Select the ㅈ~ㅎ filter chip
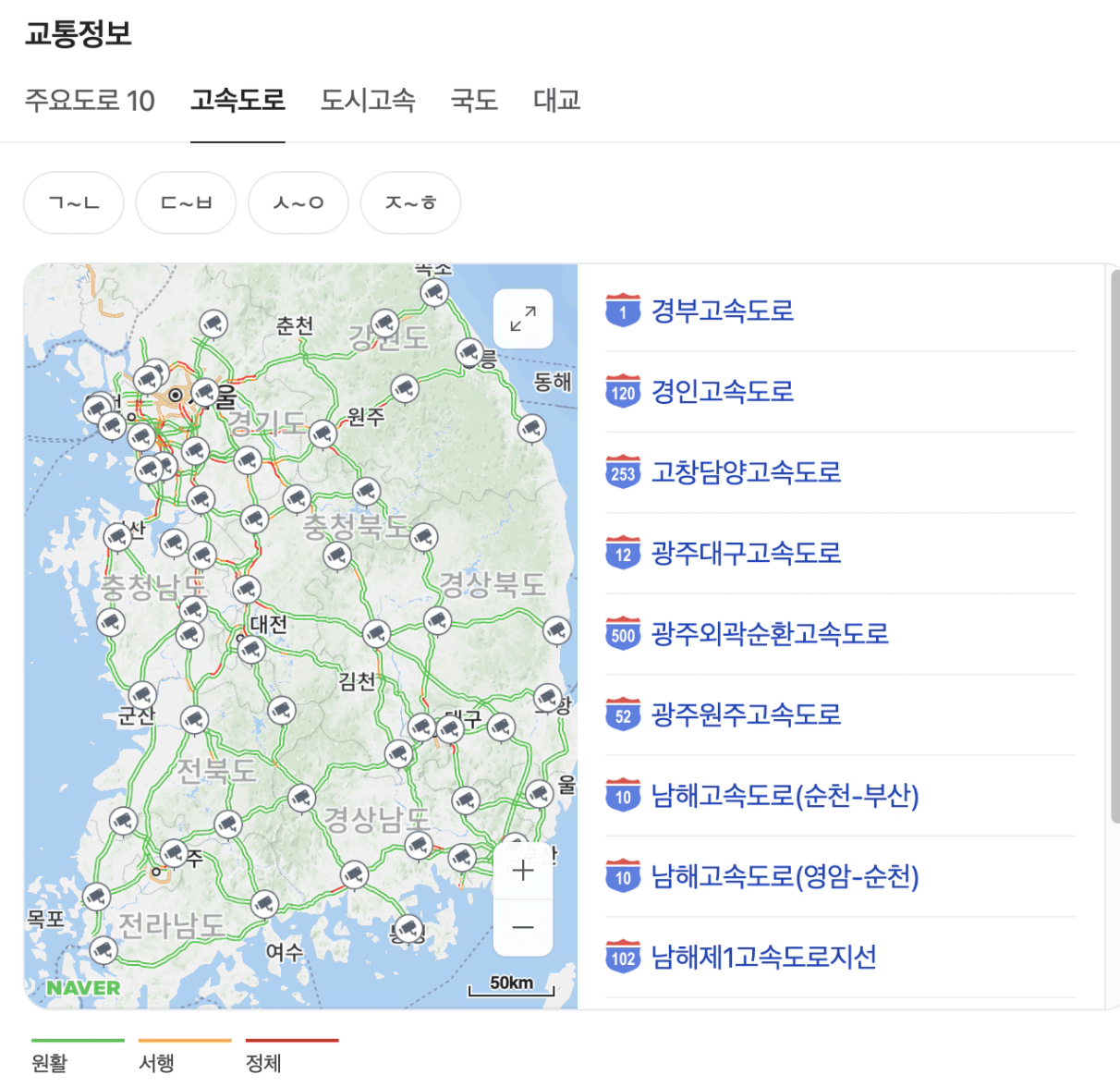The height and width of the screenshot is (1087, 1120). [410, 202]
